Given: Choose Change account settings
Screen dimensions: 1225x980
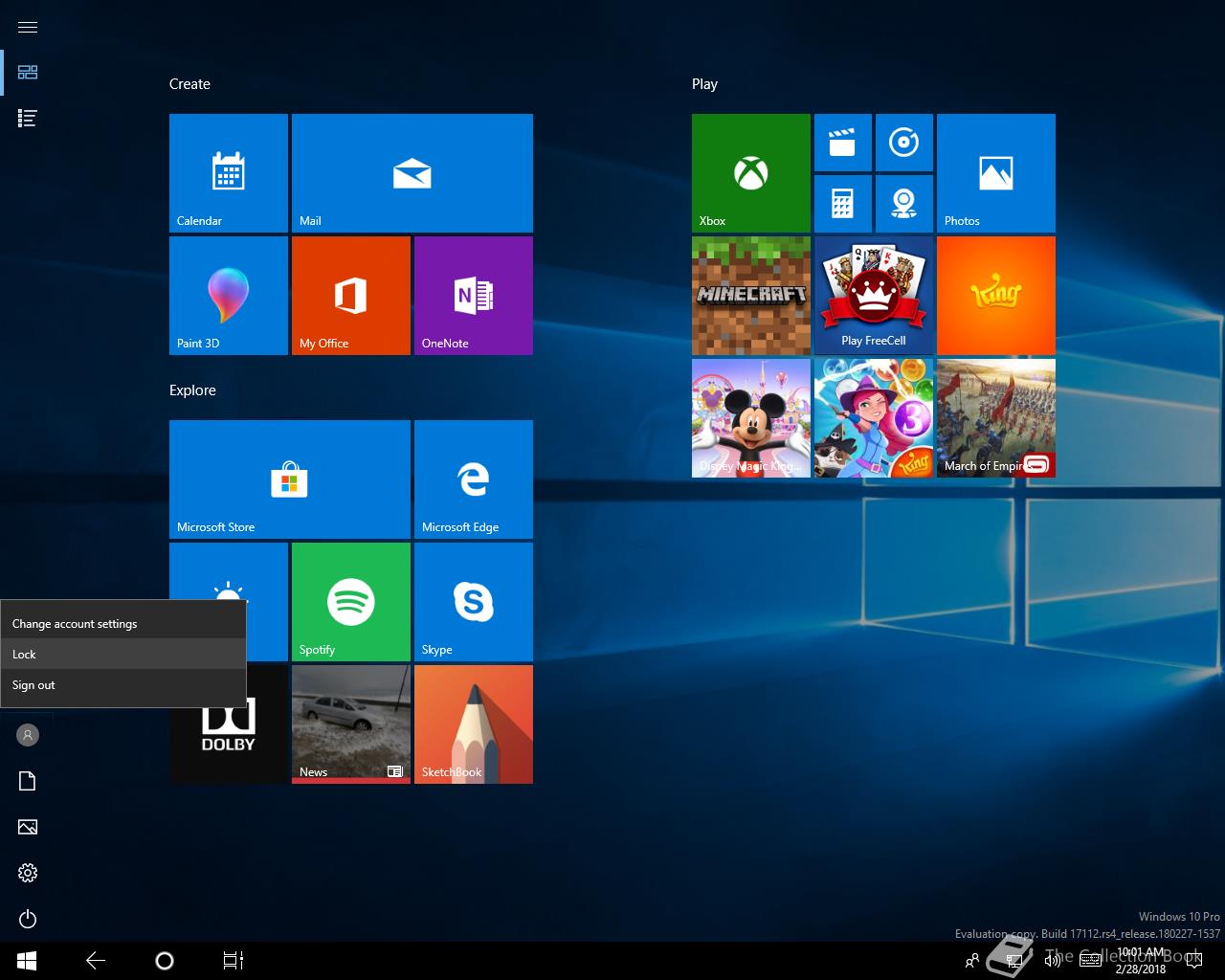Looking at the screenshot, I should [x=123, y=624].
